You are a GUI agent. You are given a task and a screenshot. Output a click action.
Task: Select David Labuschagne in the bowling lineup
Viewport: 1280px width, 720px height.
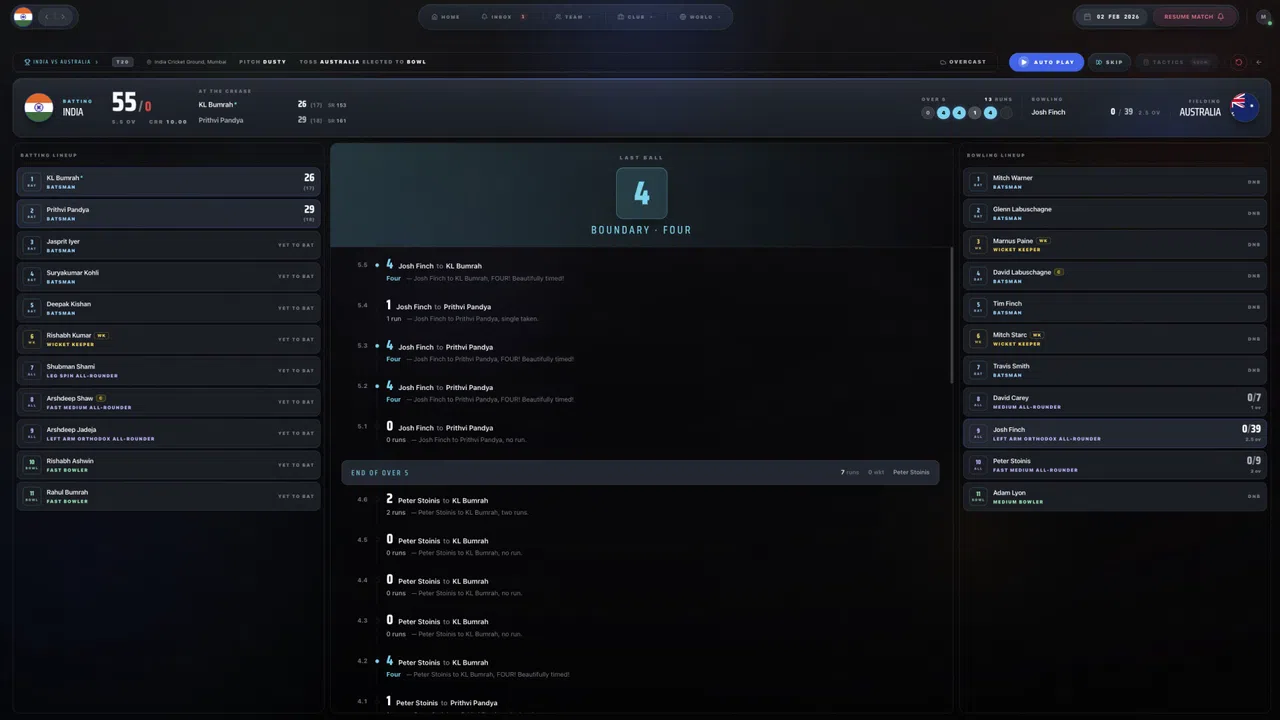tap(1115, 276)
